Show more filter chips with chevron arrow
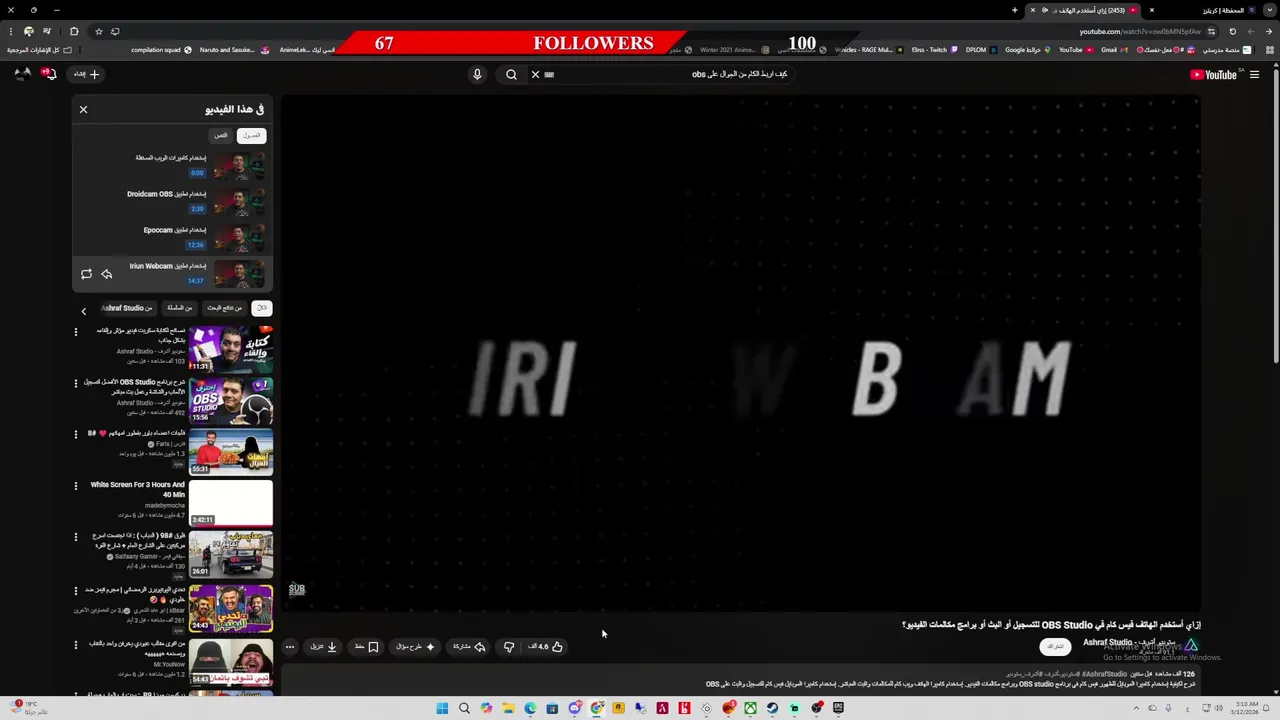 [83, 311]
